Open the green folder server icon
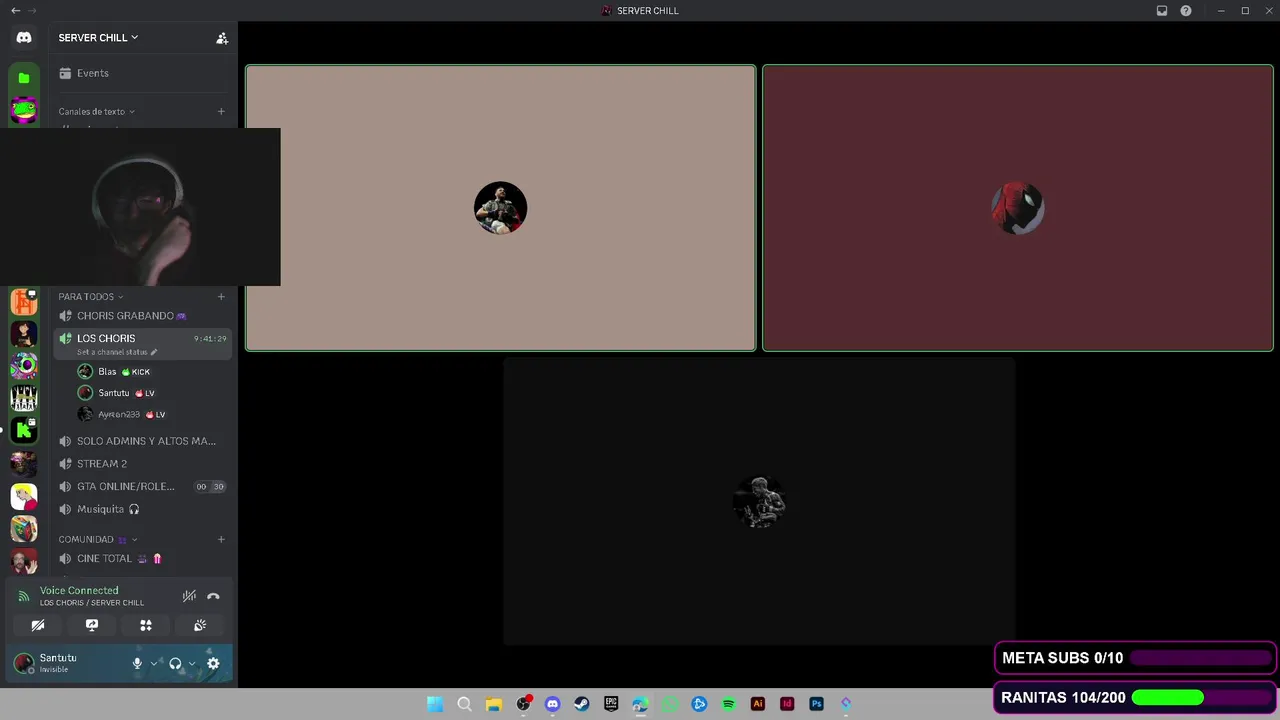 (24, 78)
